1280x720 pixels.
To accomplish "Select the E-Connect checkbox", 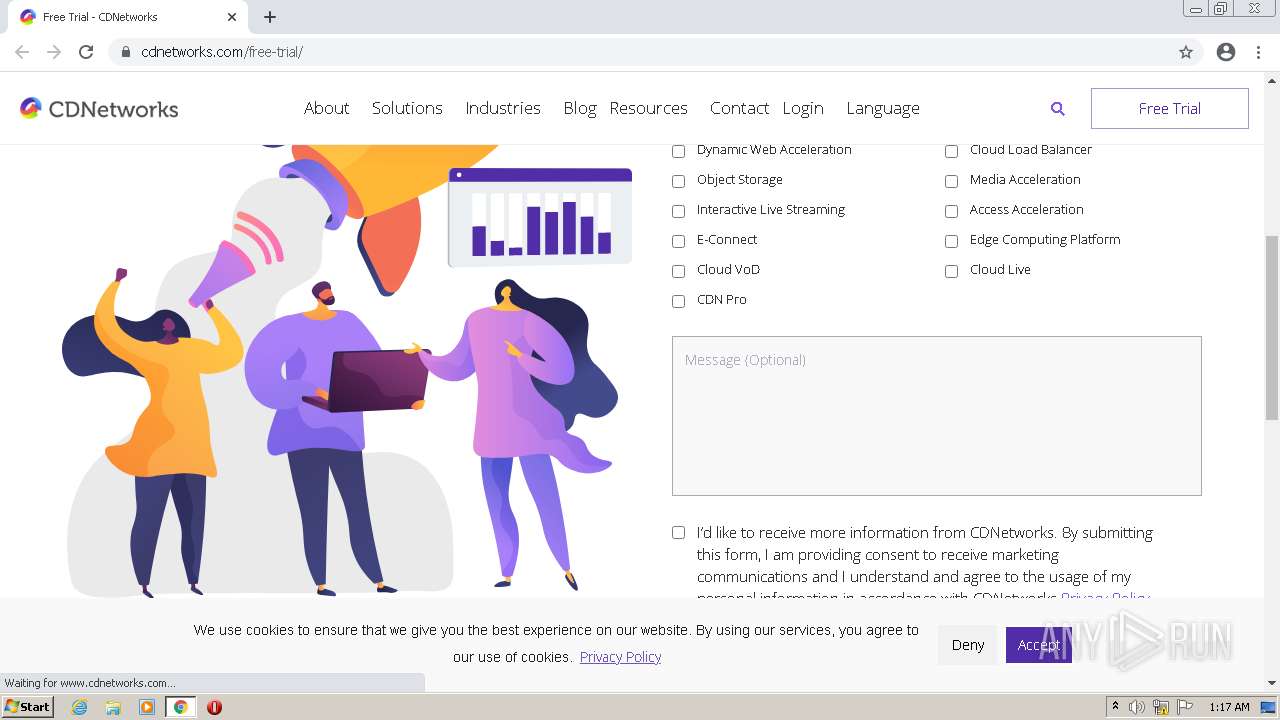I will point(678,241).
